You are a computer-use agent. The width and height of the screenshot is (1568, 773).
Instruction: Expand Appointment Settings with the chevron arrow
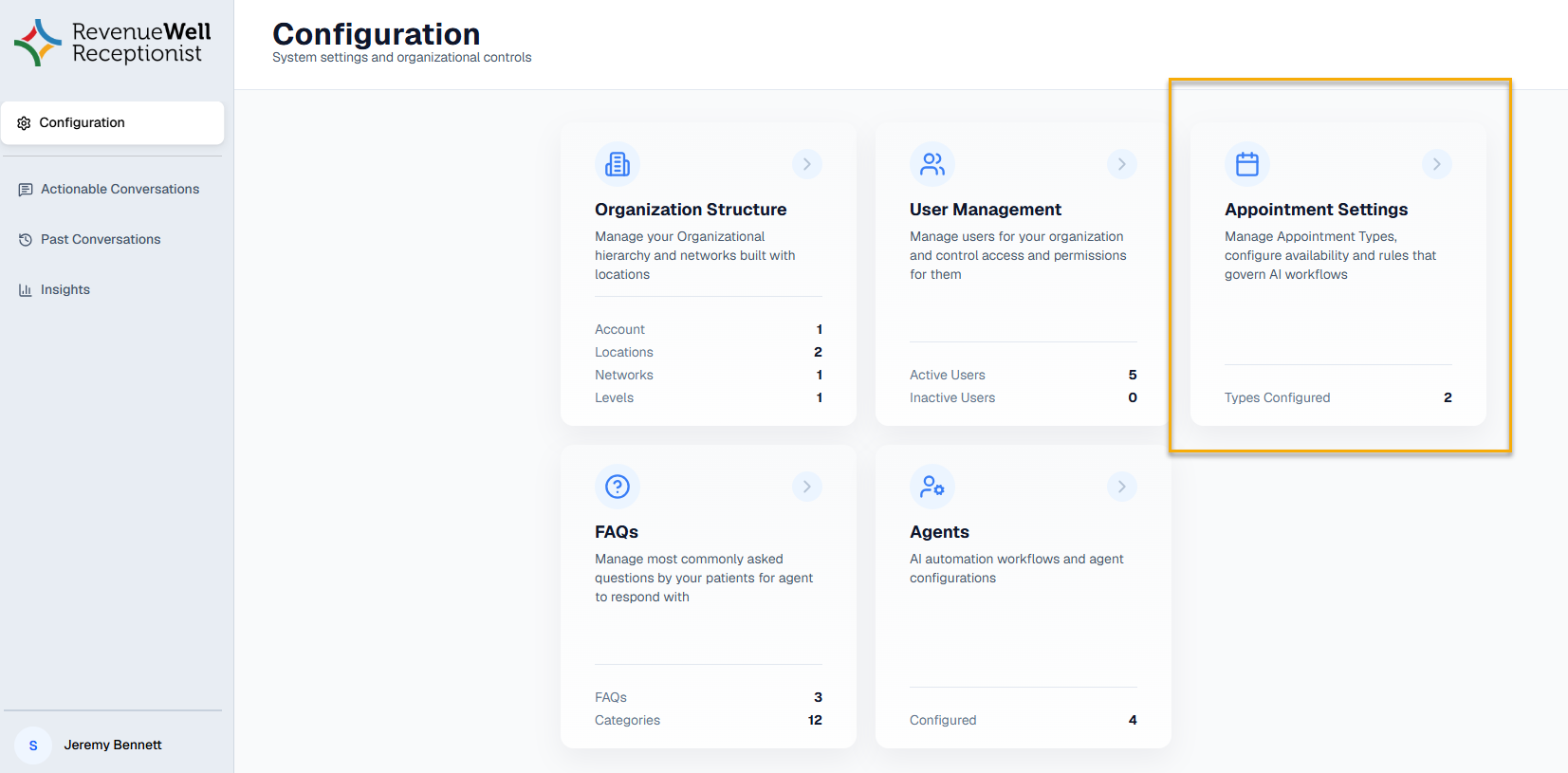coord(1437,164)
